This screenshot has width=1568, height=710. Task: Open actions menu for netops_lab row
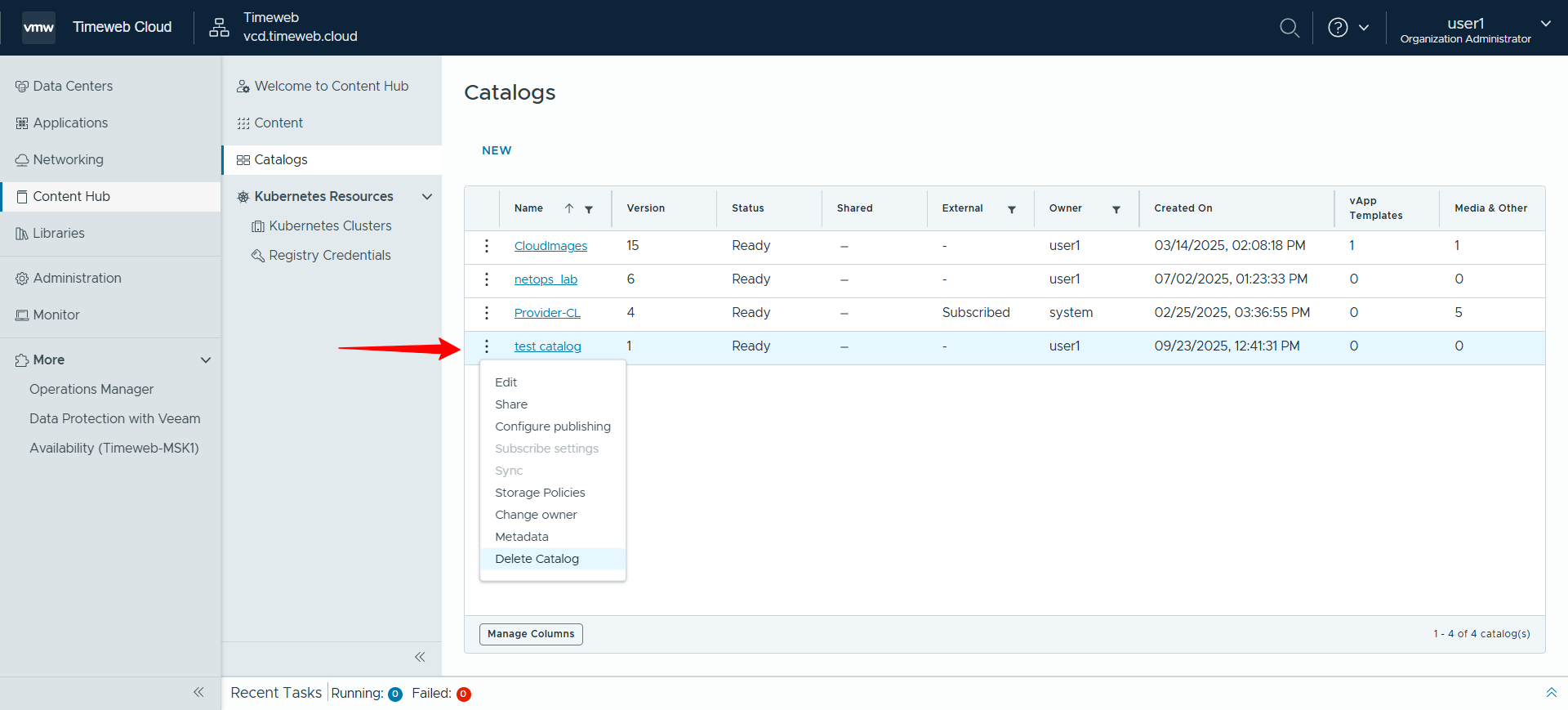(x=487, y=279)
